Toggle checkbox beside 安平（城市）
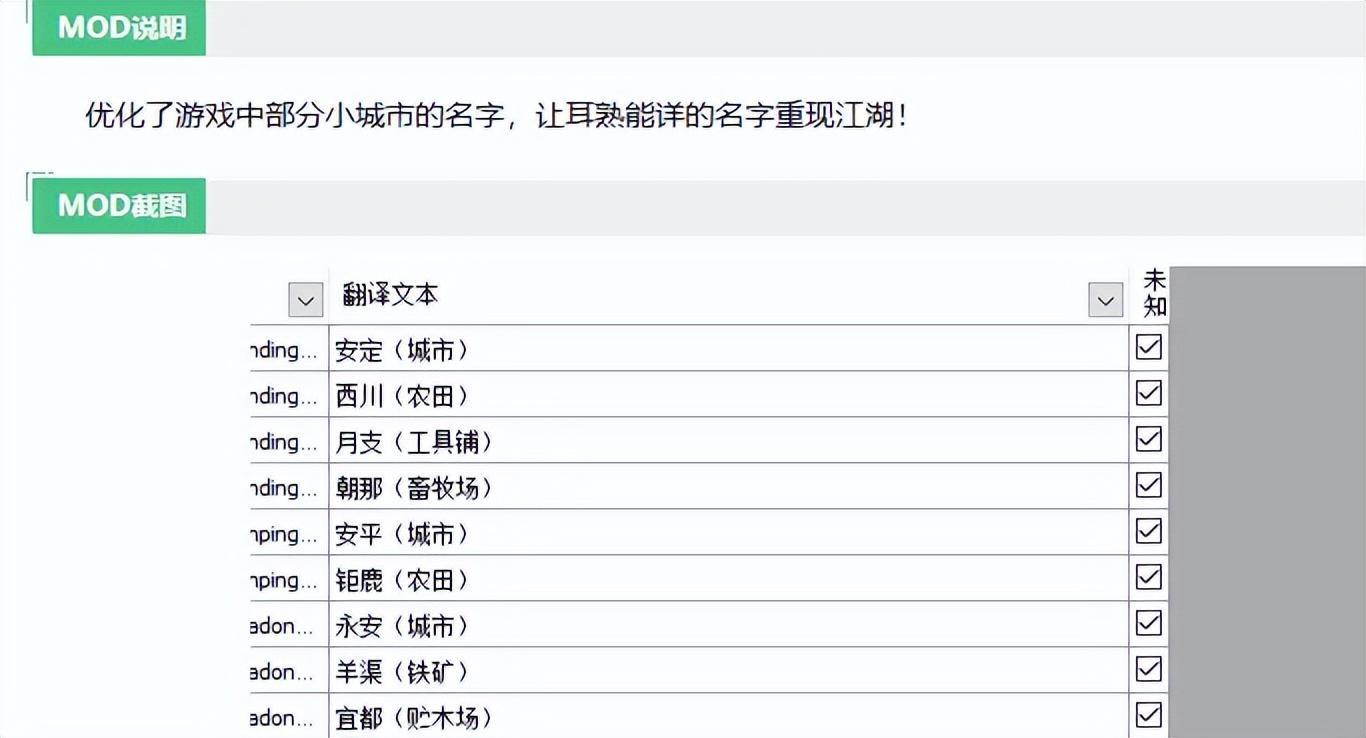1366x738 pixels. [x=1149, y=531]
